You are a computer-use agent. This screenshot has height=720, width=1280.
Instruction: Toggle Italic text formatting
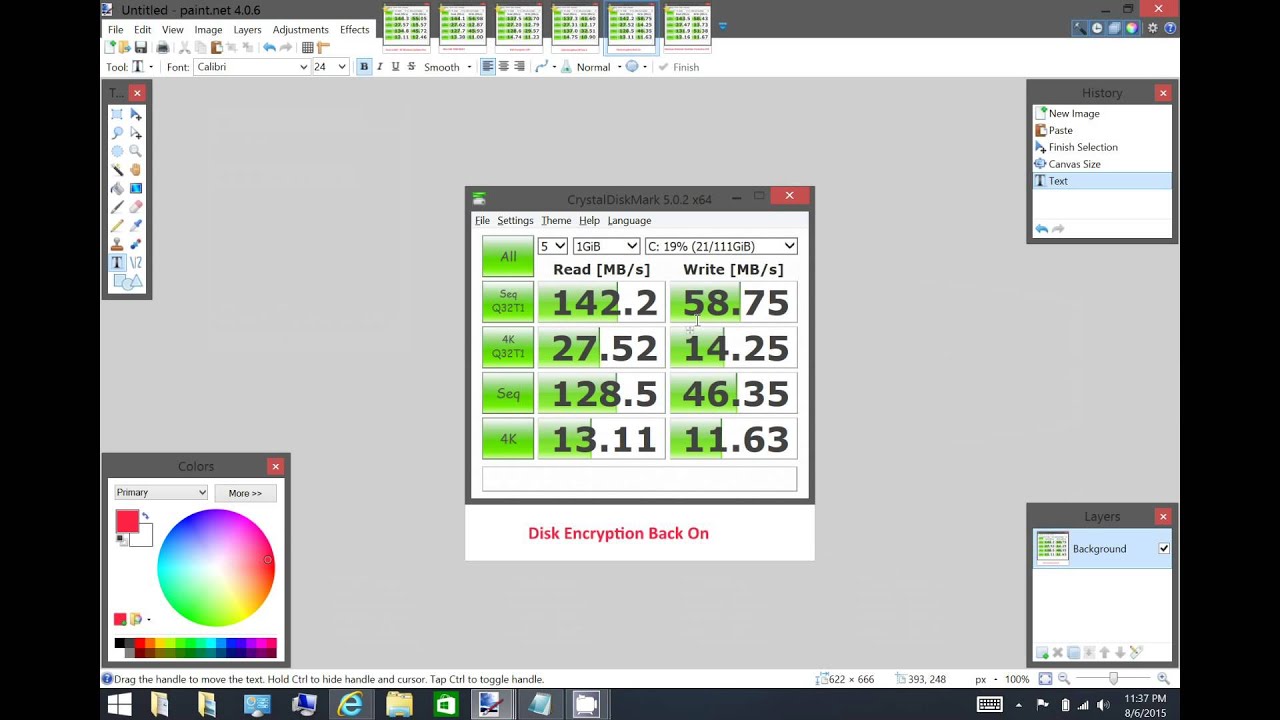(379, 67)
